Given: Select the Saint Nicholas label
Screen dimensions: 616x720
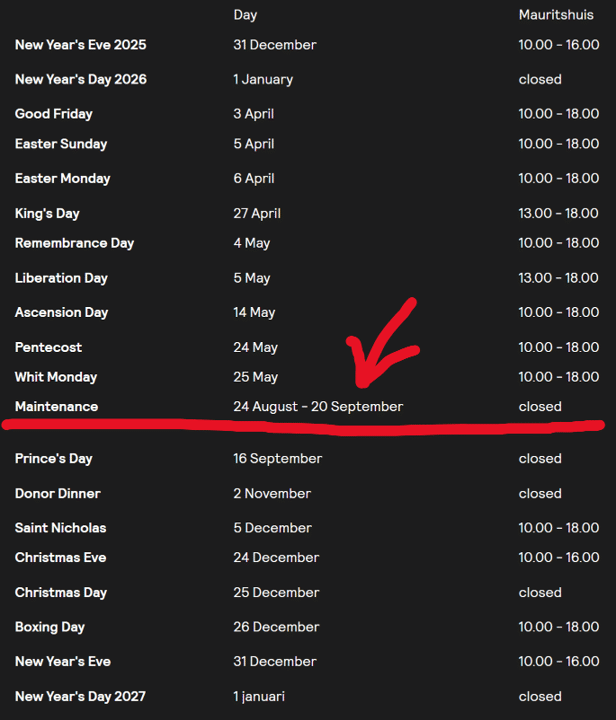Looking at the screenshot, I should pyautogui.click(x=61, y=528).
